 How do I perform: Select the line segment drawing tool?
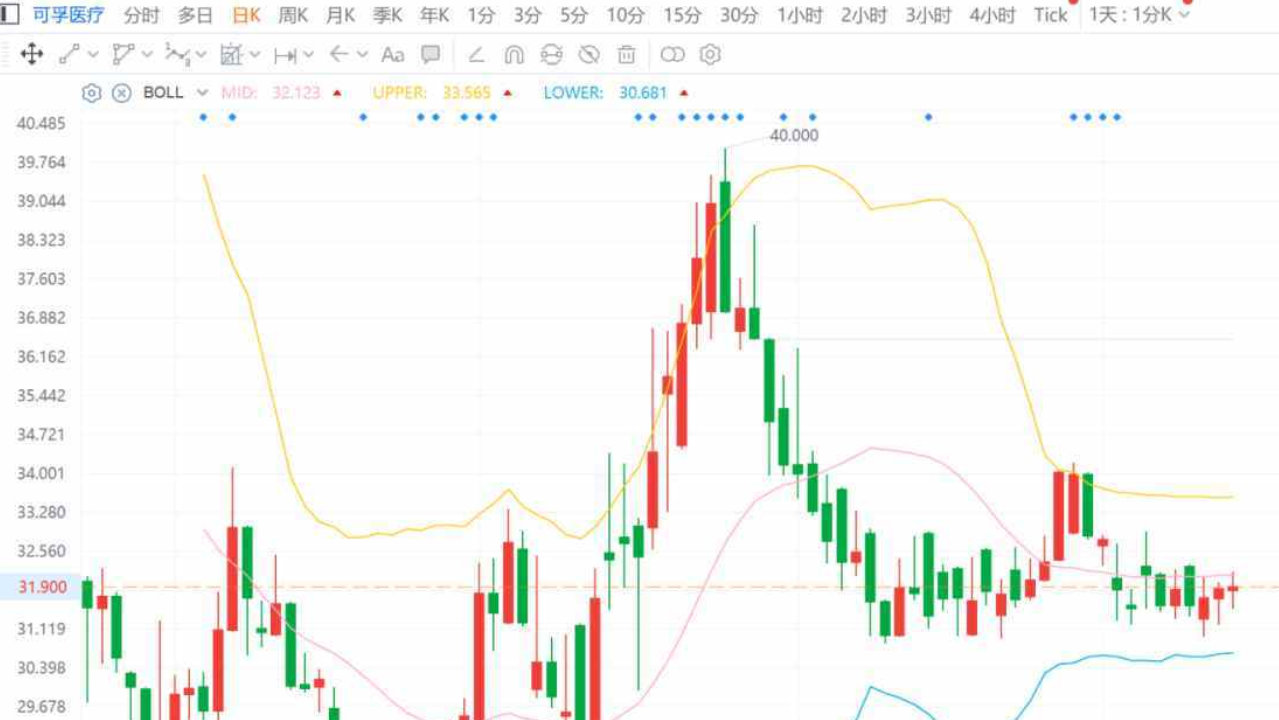(69, 55)
